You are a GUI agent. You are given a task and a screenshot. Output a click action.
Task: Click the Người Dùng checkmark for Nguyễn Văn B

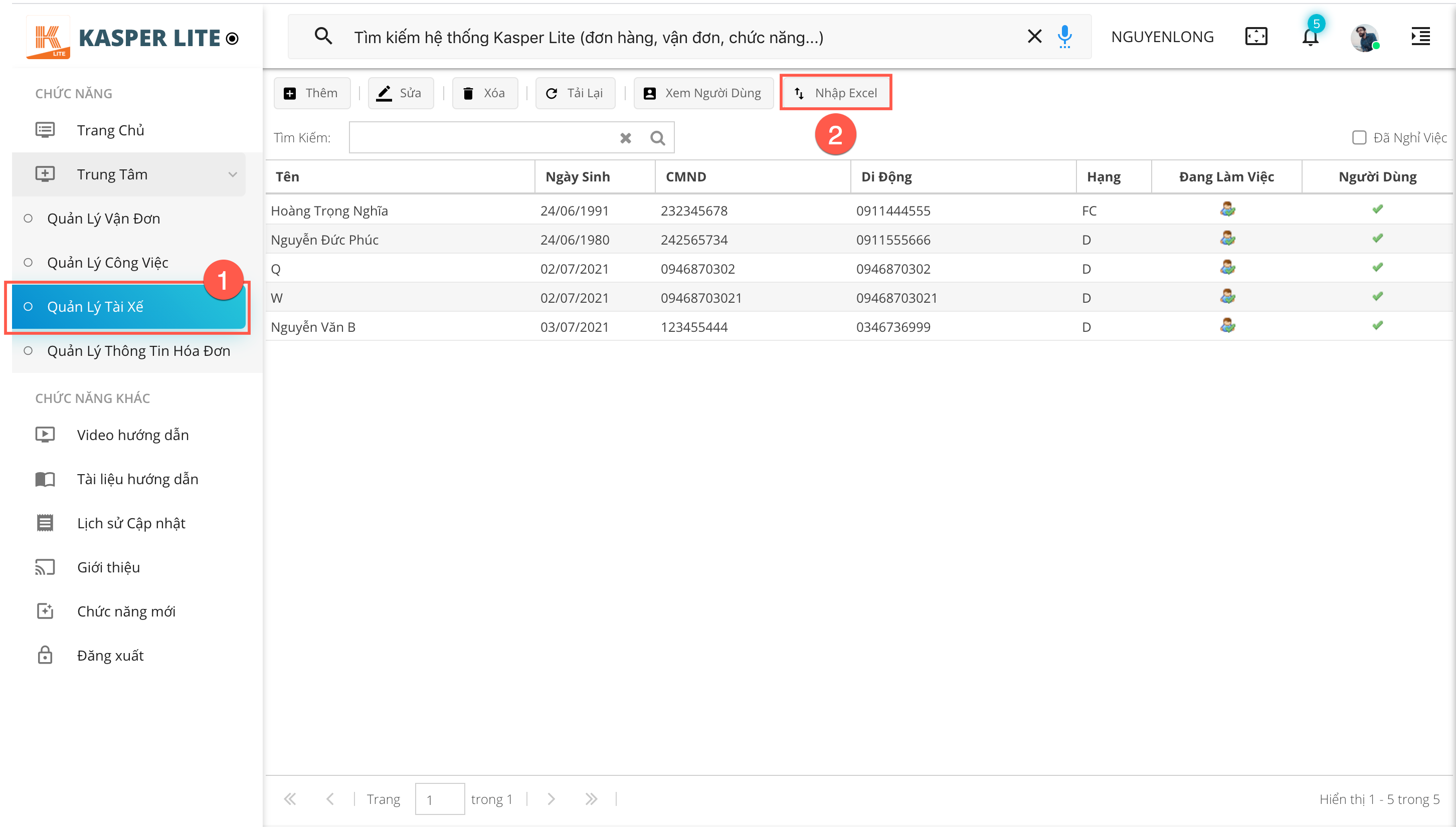pos(1377,326)
